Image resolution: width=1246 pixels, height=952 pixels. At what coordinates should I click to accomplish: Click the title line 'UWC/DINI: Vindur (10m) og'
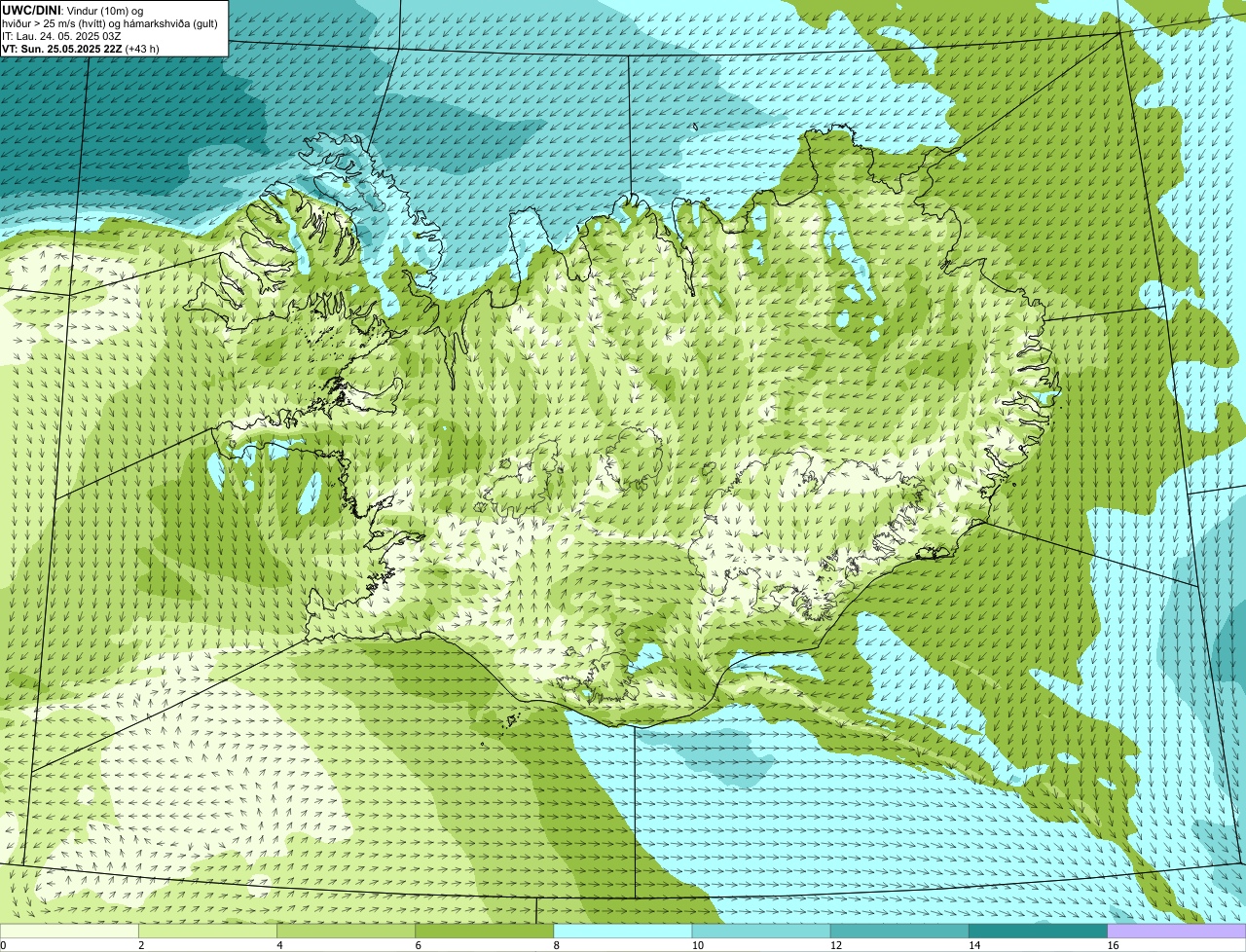coord(72,10)
